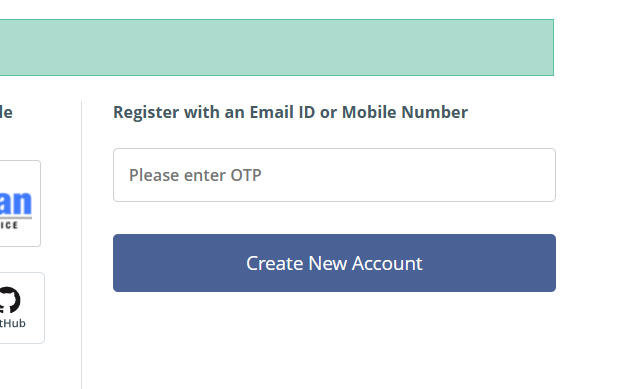627x389 pixels.
Task: Click the 'Account' word on blue button
Action: [387, 263]
